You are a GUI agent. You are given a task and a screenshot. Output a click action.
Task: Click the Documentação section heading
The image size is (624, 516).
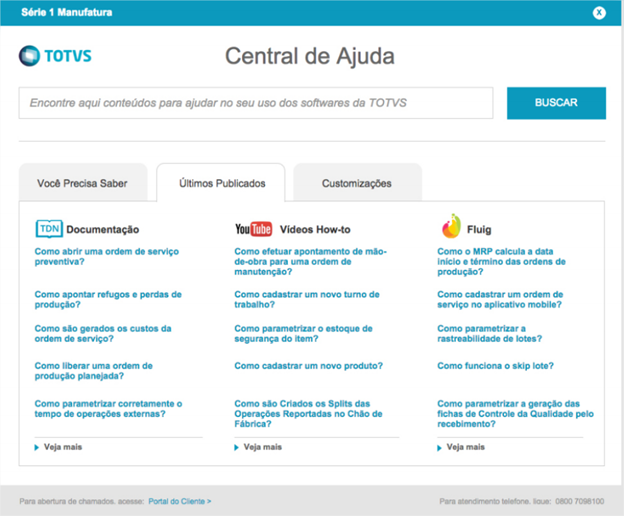103,230
